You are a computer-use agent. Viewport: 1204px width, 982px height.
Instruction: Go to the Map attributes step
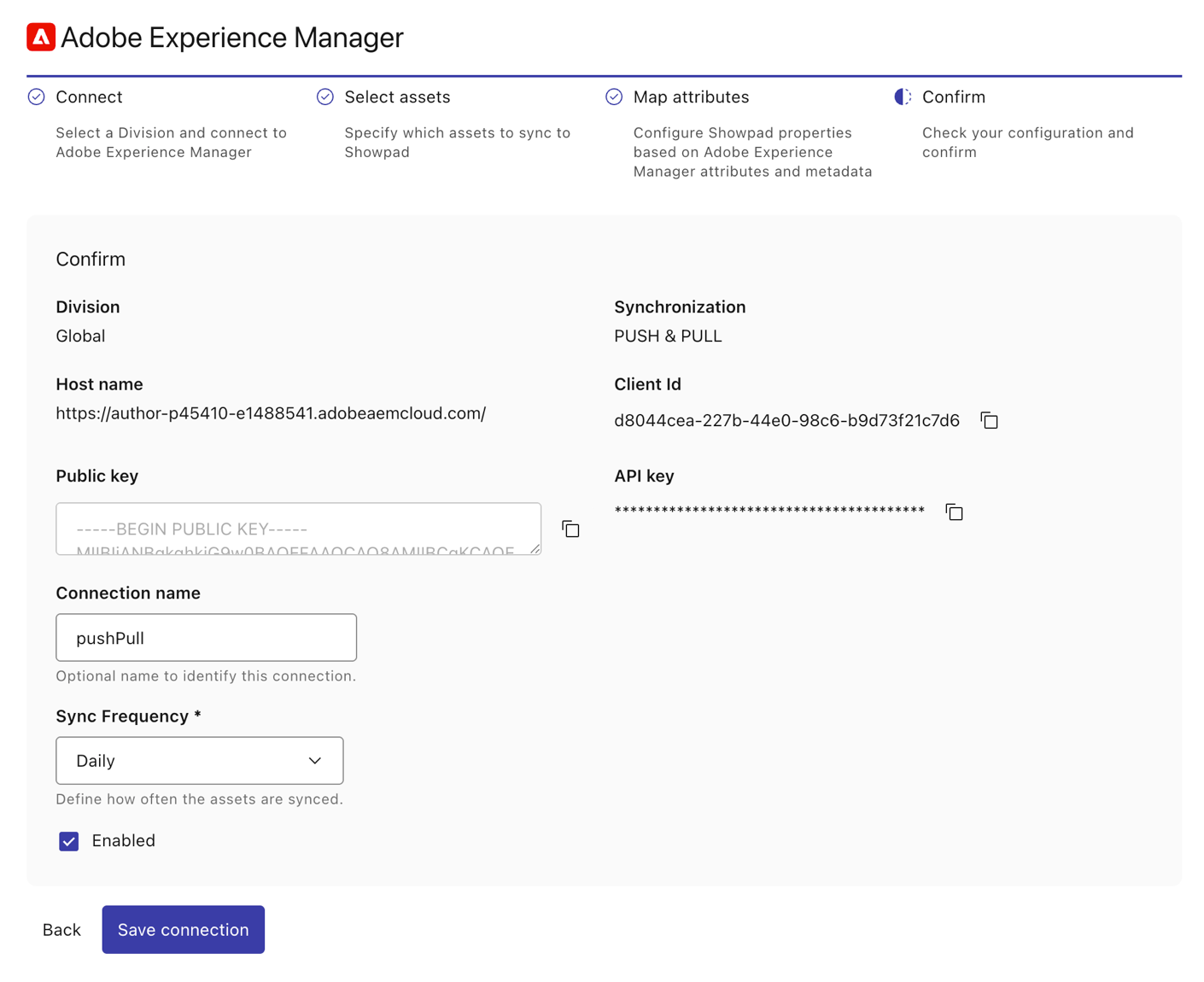(691, 97)
